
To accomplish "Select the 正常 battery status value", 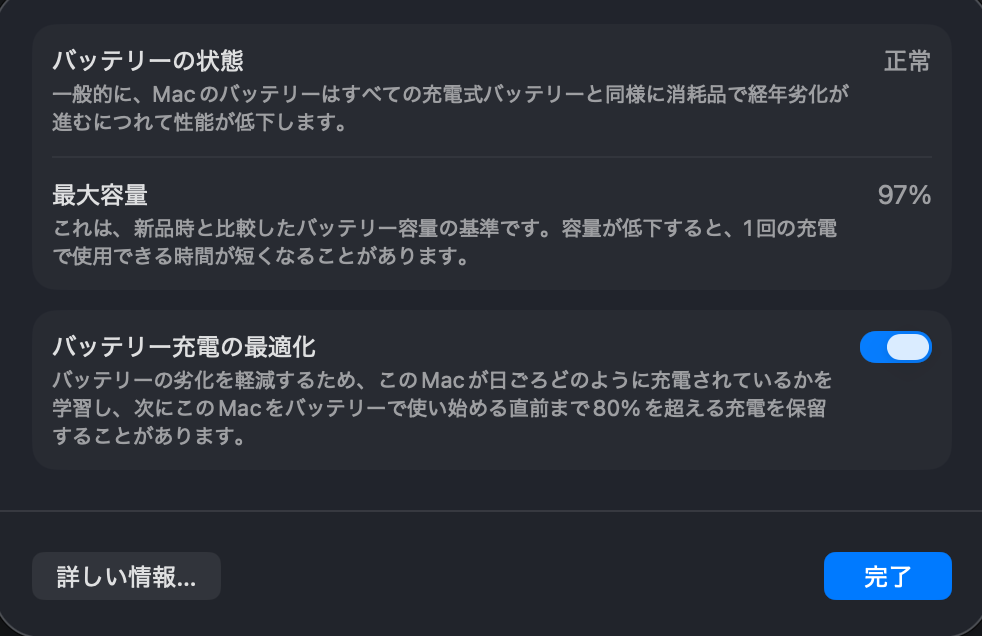I will coord(907,61).
